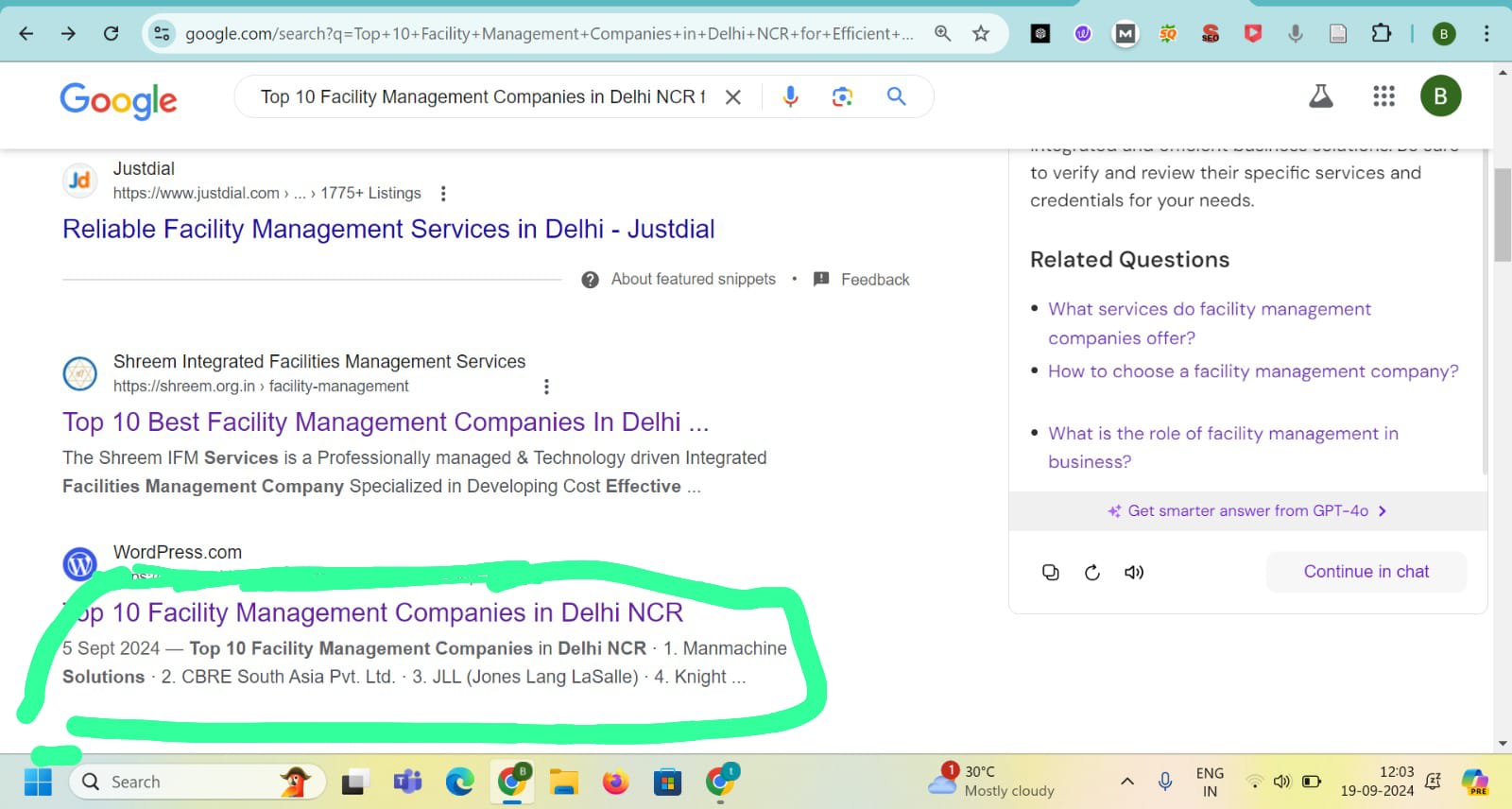
Task: Click the Google voice search microphone icon
Action: click(x=790, y=96)
